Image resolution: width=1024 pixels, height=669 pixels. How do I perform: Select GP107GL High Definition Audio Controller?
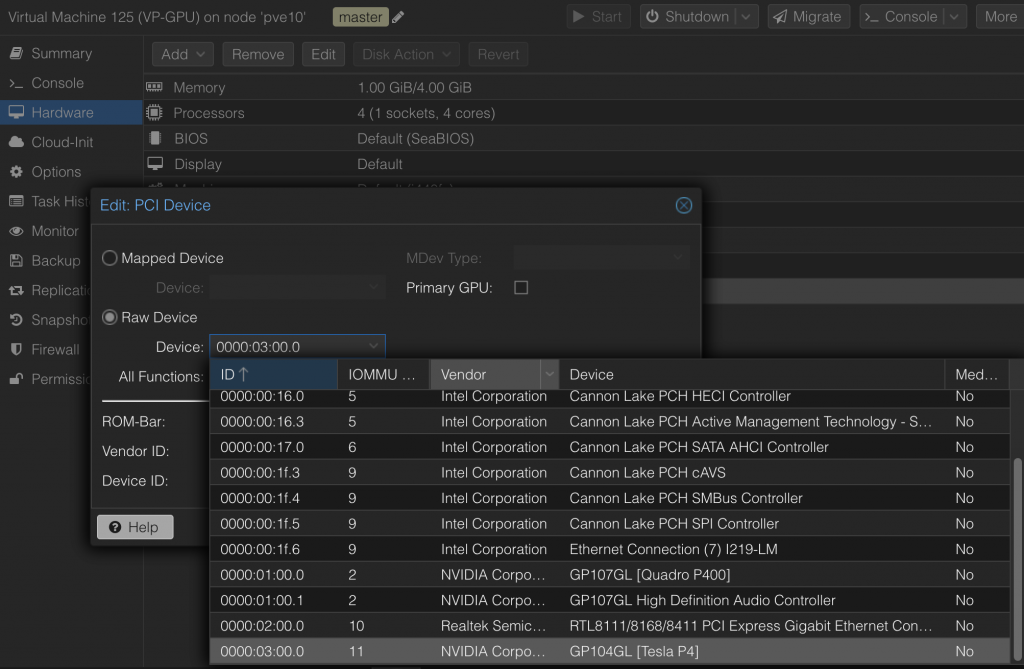point(610,600)
